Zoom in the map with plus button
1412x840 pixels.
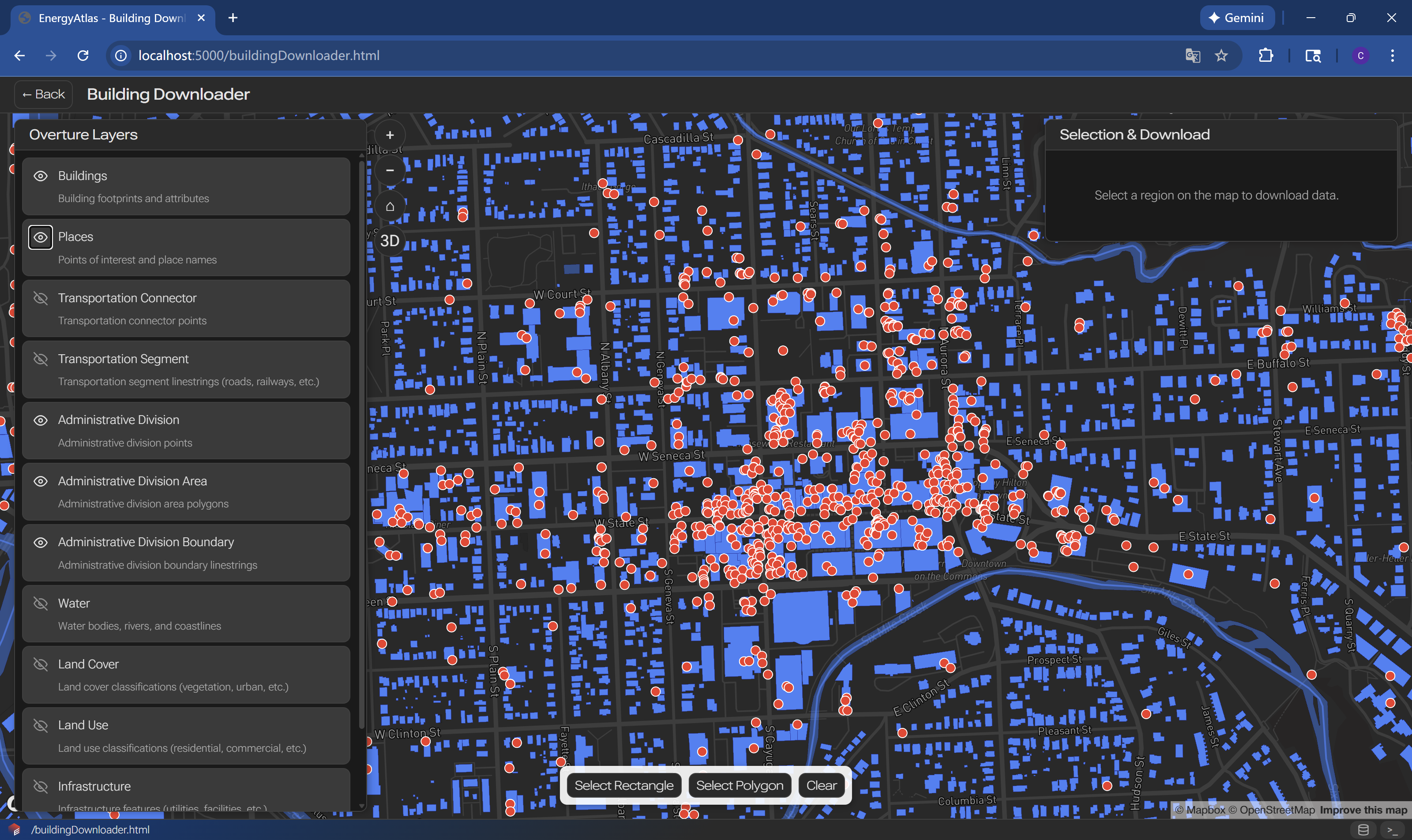tap(390, 135)
